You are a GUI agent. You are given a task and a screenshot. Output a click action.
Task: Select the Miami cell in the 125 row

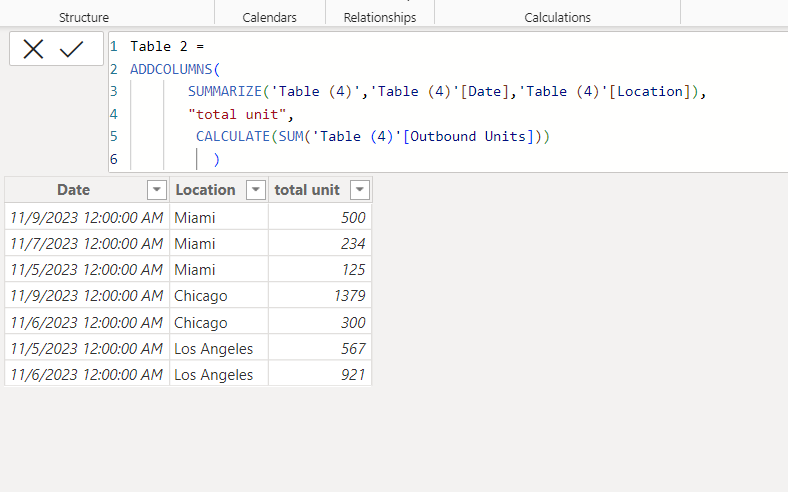coord(219,270)
